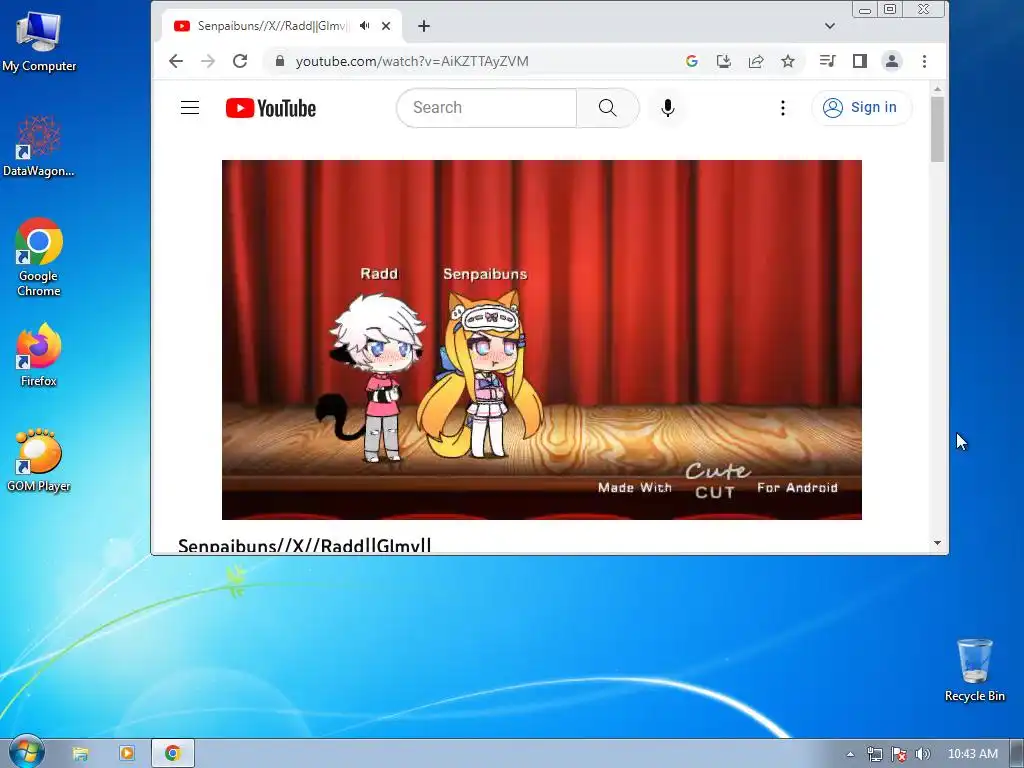Open Action Center flag icon

(x=899, y=754)
